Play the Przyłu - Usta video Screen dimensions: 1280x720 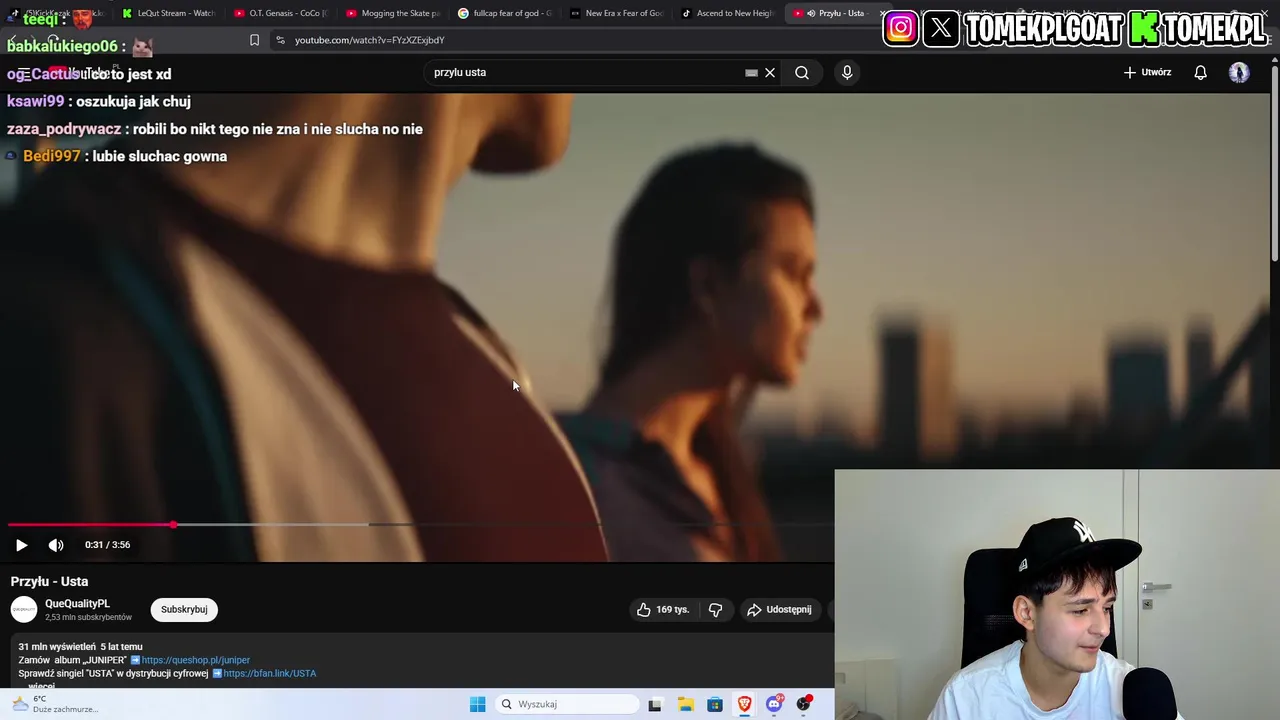tap(21, 545)
